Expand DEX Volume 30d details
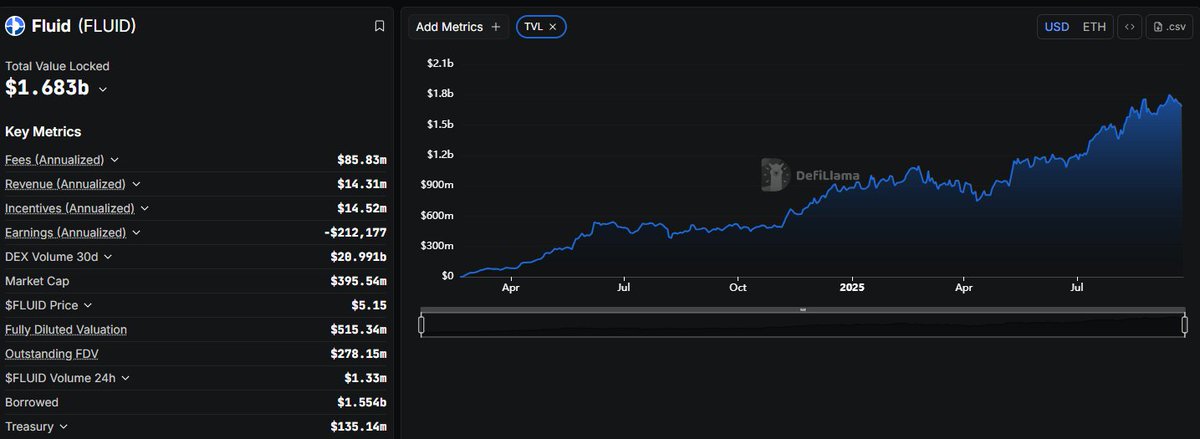Image resolution: width=1200 pixels, height=439 pixels. click(x=108, y=257)
